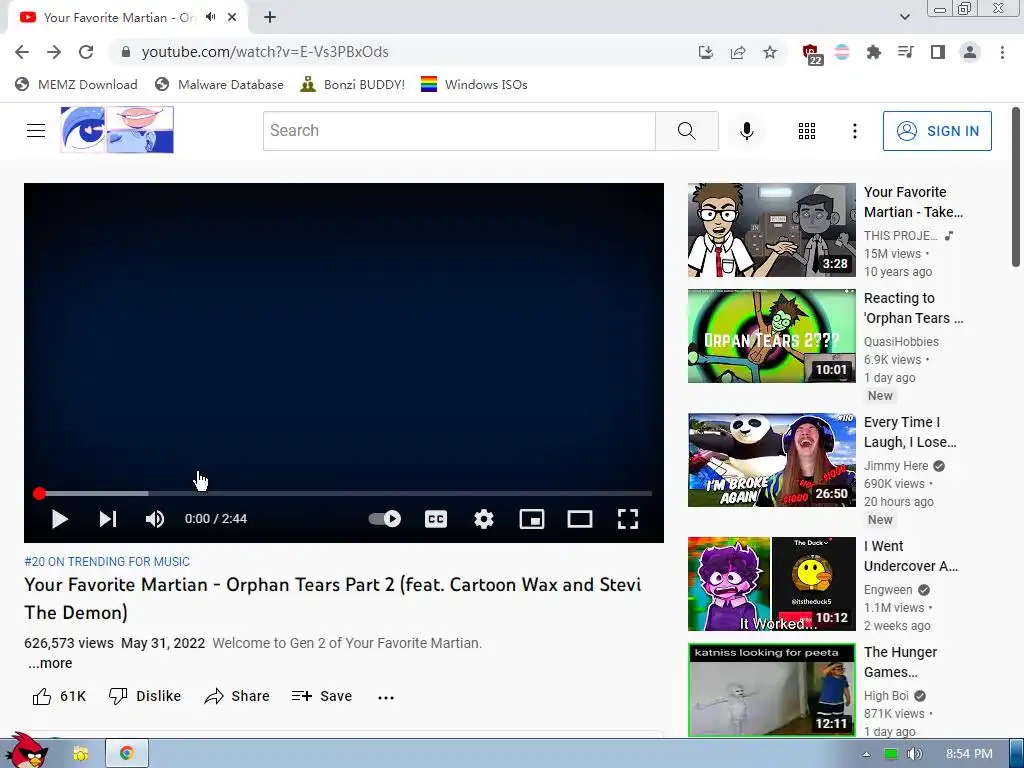Open the Chrome profile avatar

[970, 52]
